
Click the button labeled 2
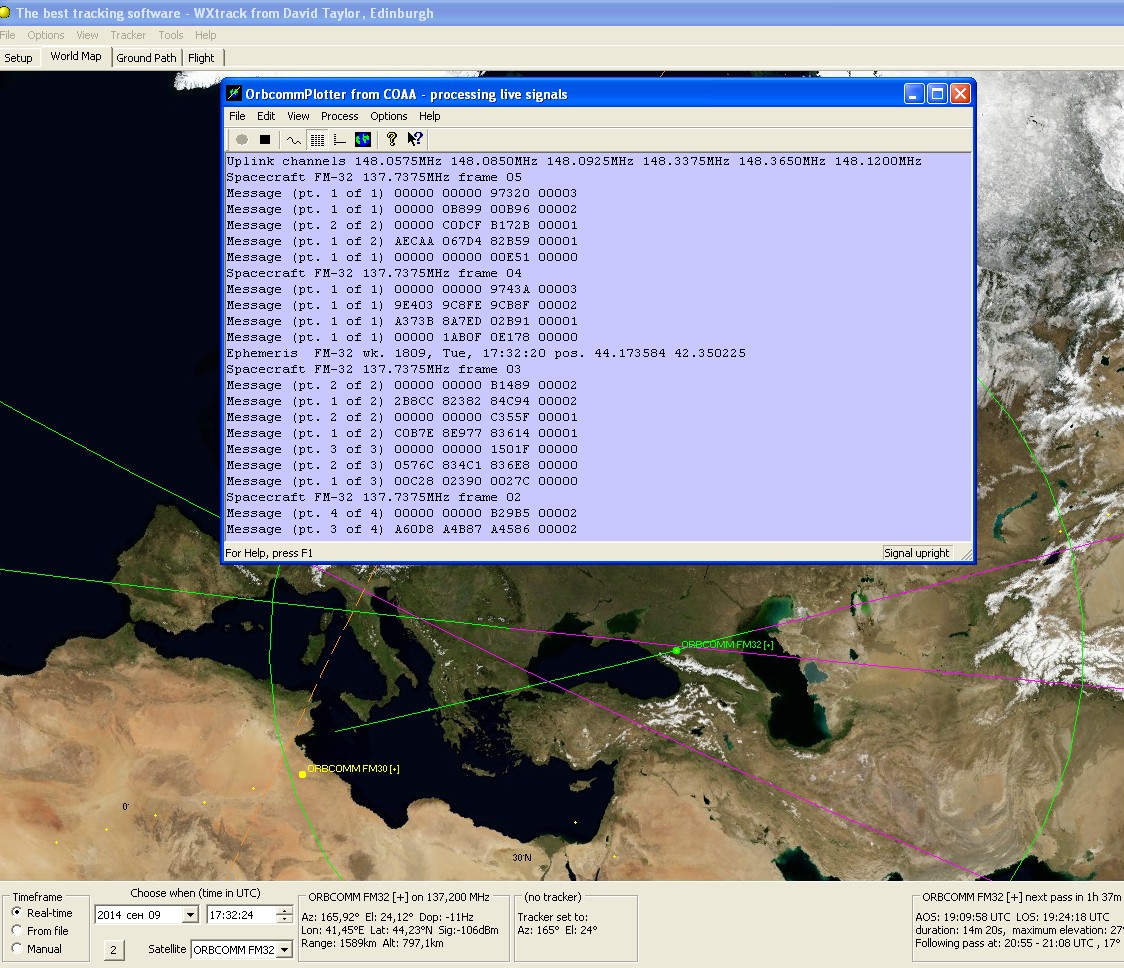[x=113, y=949]
